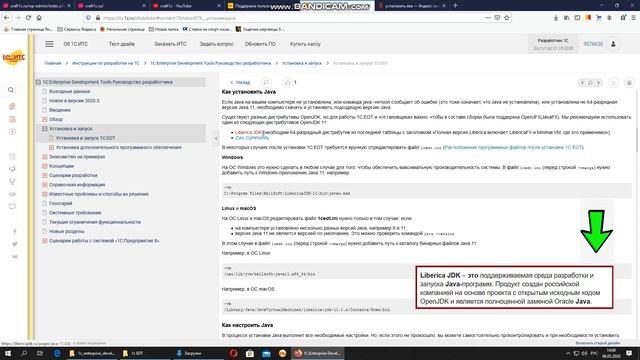
Task: Open the Об 1С:ИТС menu item
Action: [76, 44]
